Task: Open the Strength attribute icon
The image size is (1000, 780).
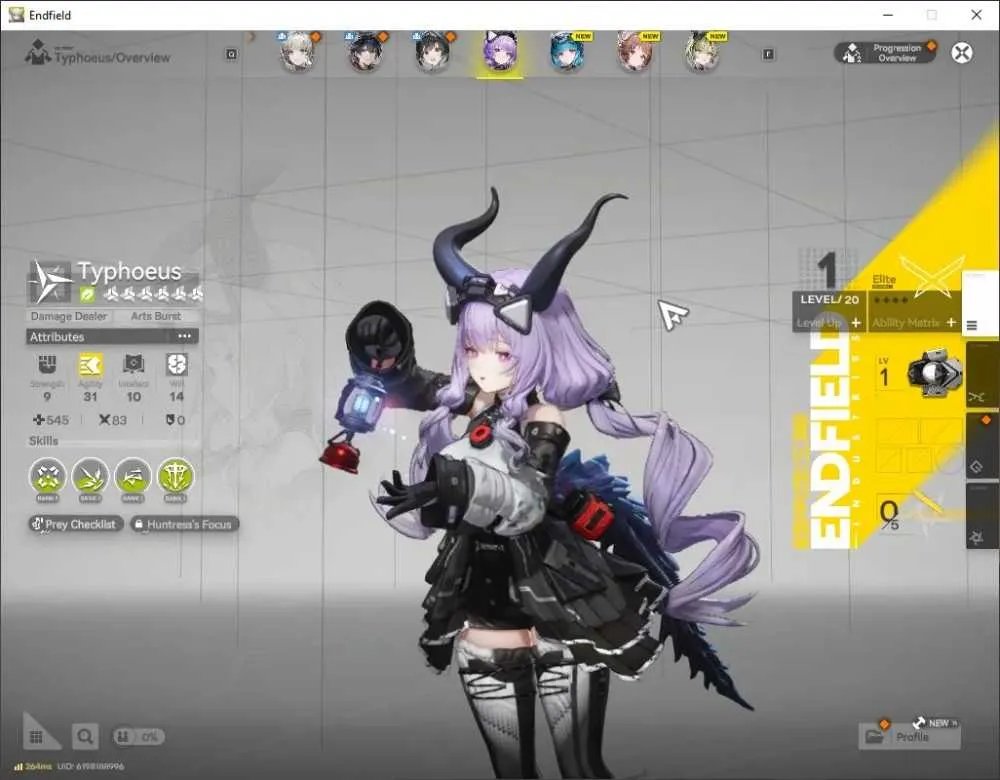Action: point(47,365)
